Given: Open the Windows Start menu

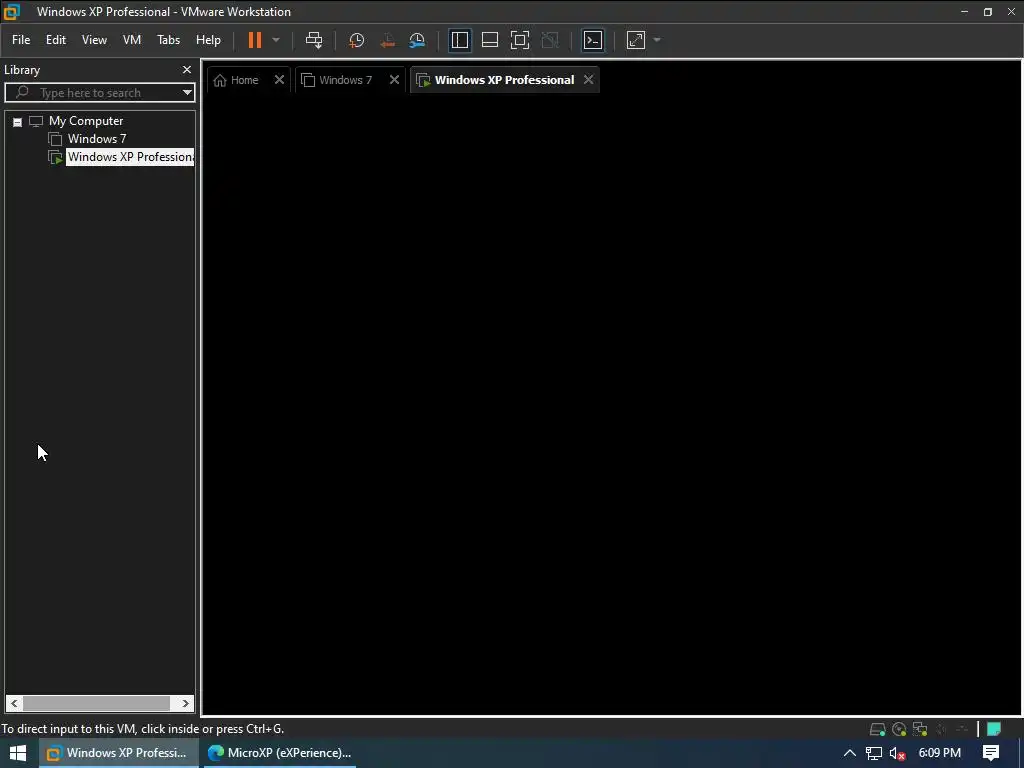Looking at the screenshot, I should tap(18, 753).
